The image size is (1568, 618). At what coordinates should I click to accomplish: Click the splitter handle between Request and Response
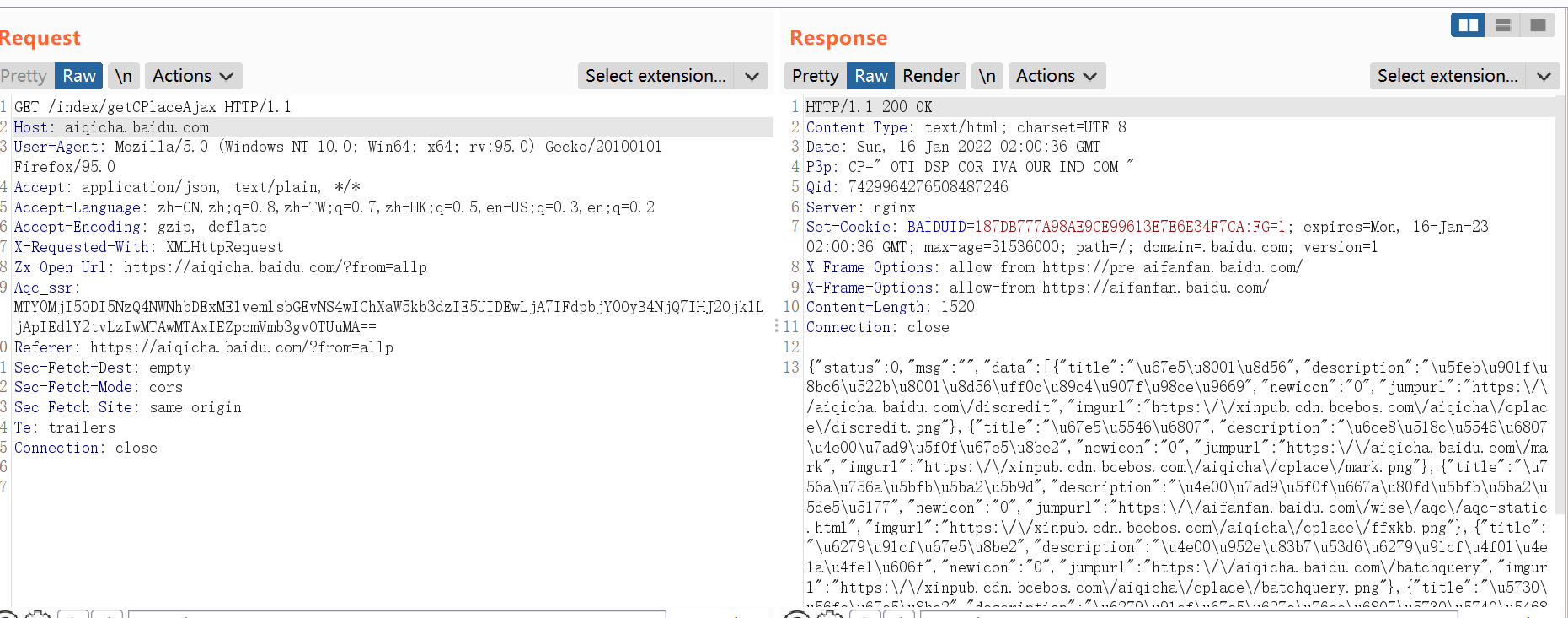[776, 325]
